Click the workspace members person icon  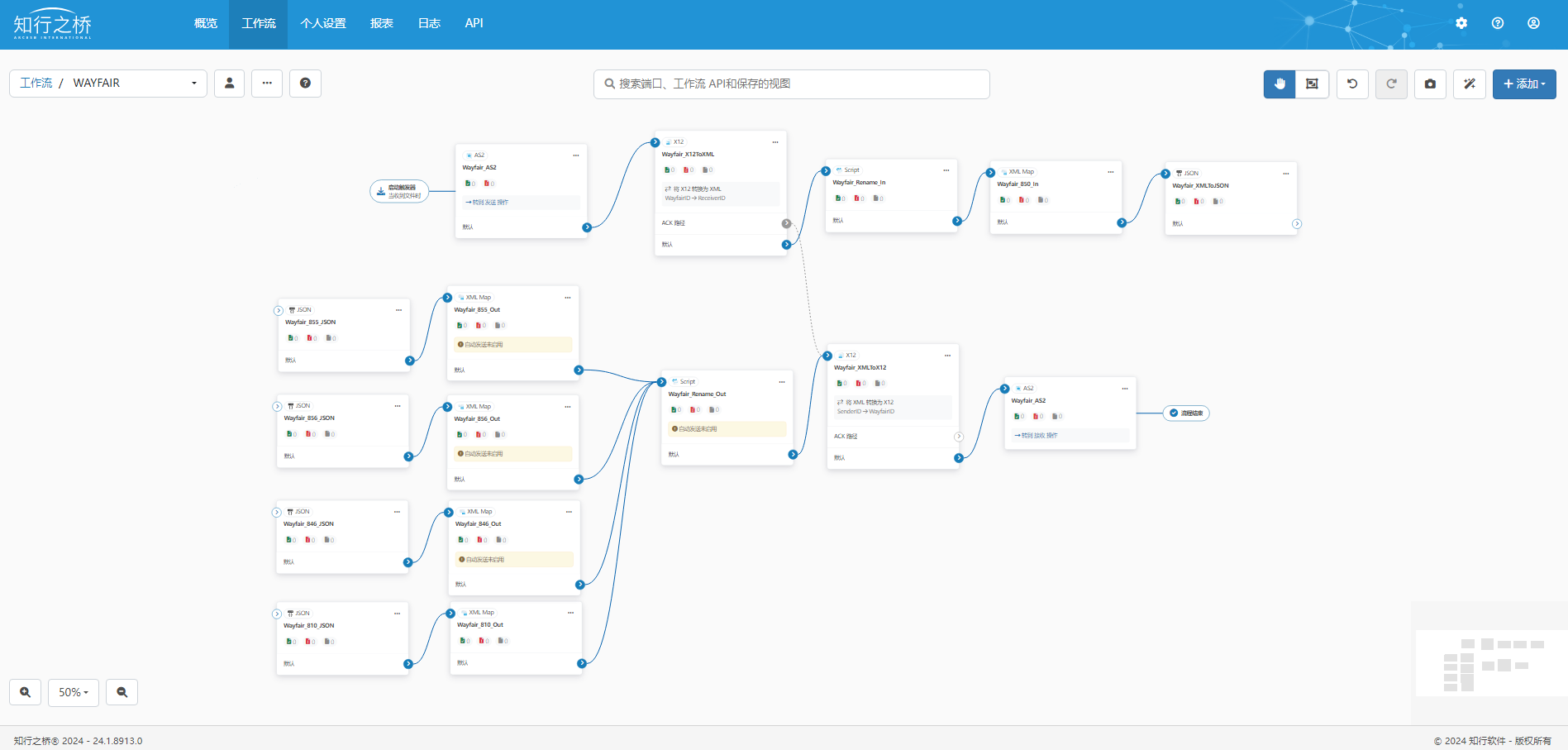click(229, 84)
